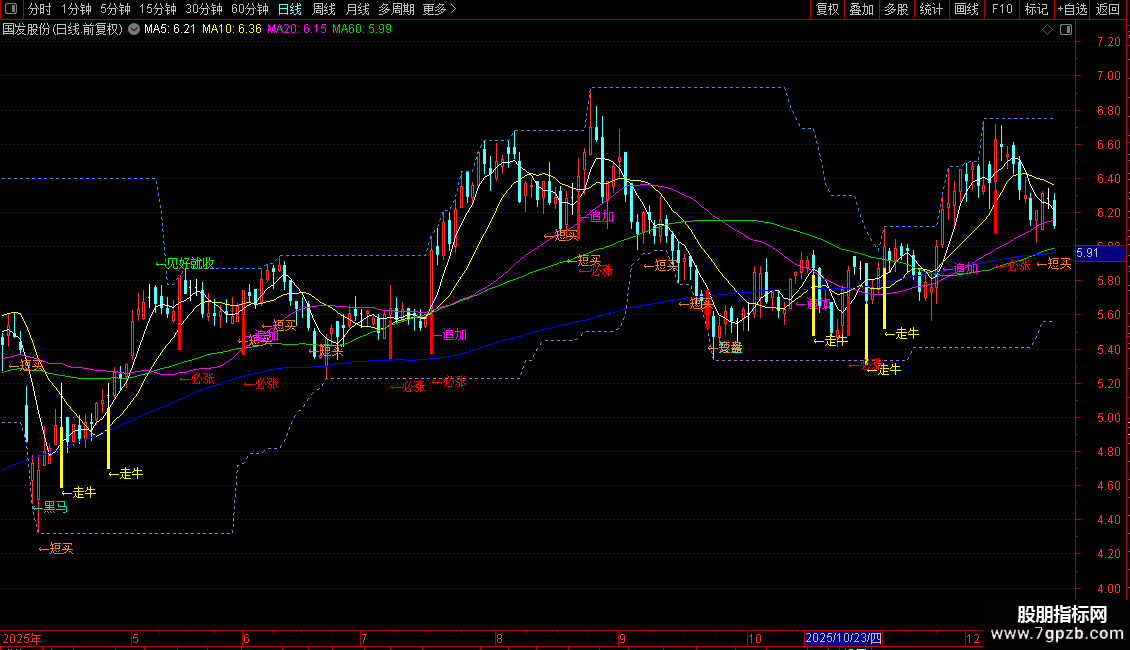
Task: Open the 多股 multi-stock view
Action: click(896, 9)
